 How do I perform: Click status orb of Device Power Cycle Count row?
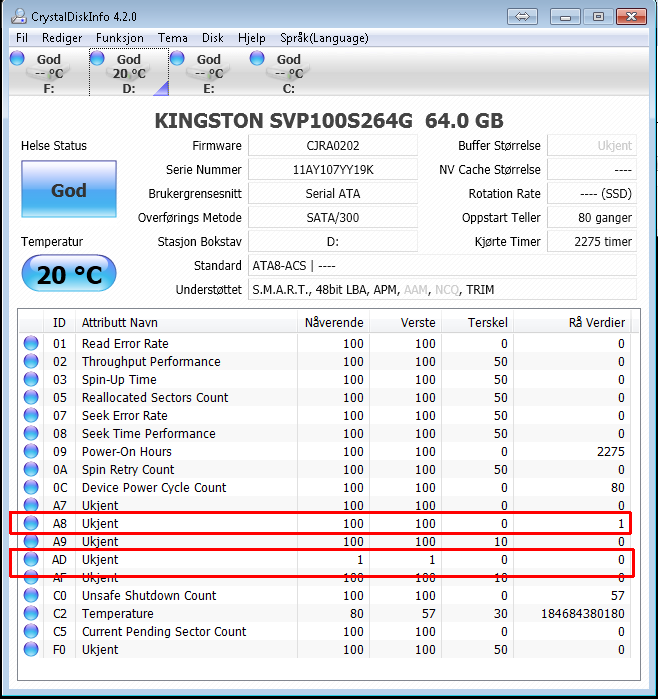pos(31,487)
